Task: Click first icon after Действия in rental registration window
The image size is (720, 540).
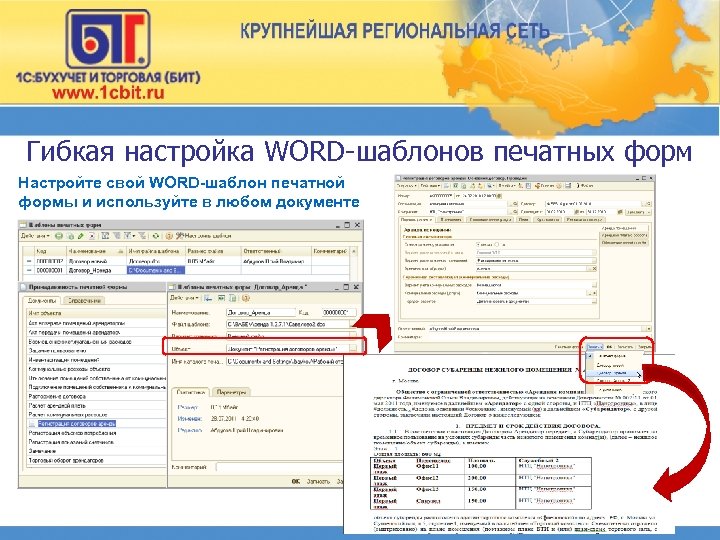Action: 447,186
